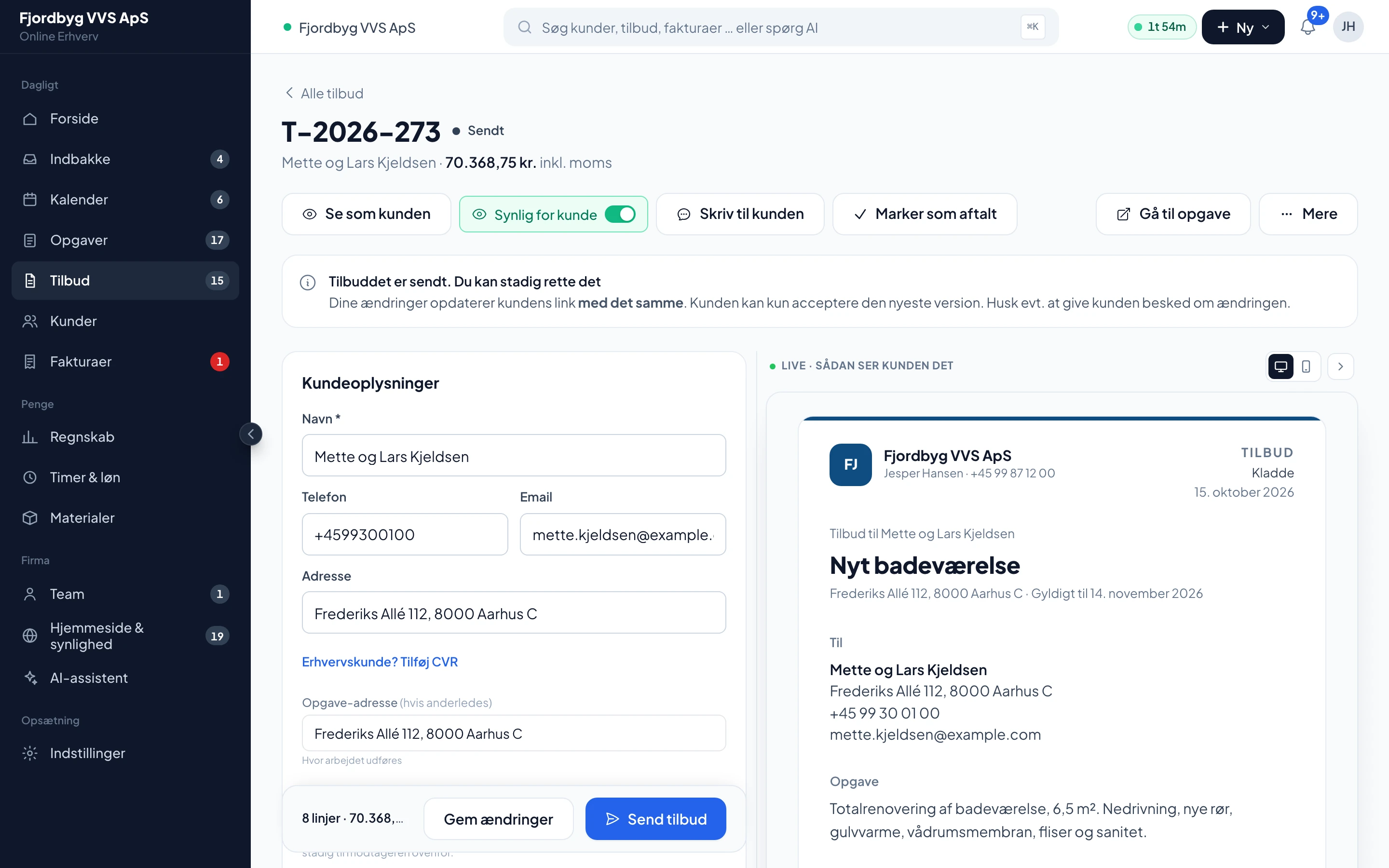This screenshot has width=1389, height=868.
Task: Open the Ny dropdown button
Action: pyautogui.click(x=1243, y=27)
